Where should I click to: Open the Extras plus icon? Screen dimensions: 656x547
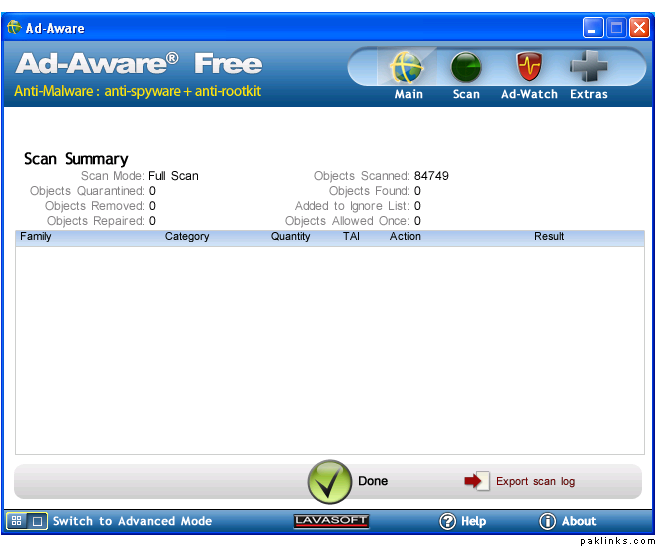pos(589,69)
